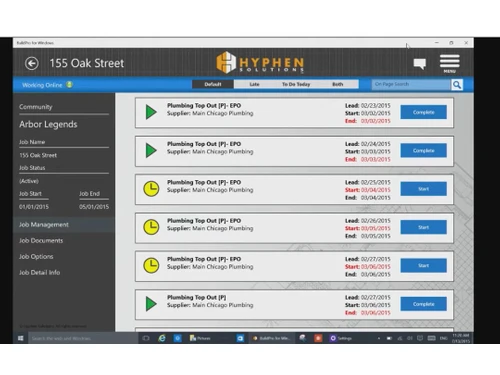The height and width of the screenshot is (375, 500).
Task: Click the Arbor Legends community name
Action: click(48, 124)
